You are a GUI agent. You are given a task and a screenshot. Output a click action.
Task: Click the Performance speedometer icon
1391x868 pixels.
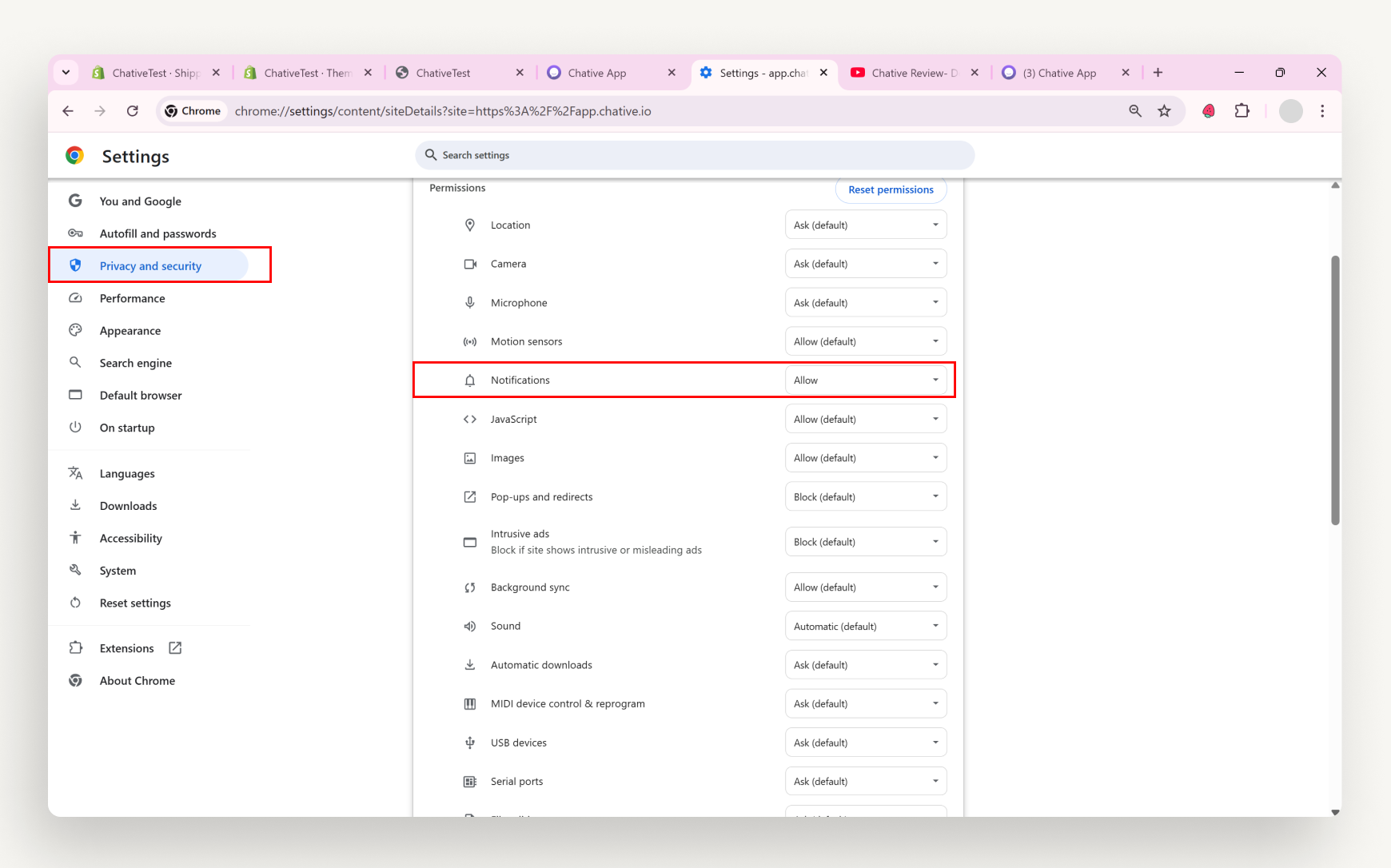coord(75,297)
